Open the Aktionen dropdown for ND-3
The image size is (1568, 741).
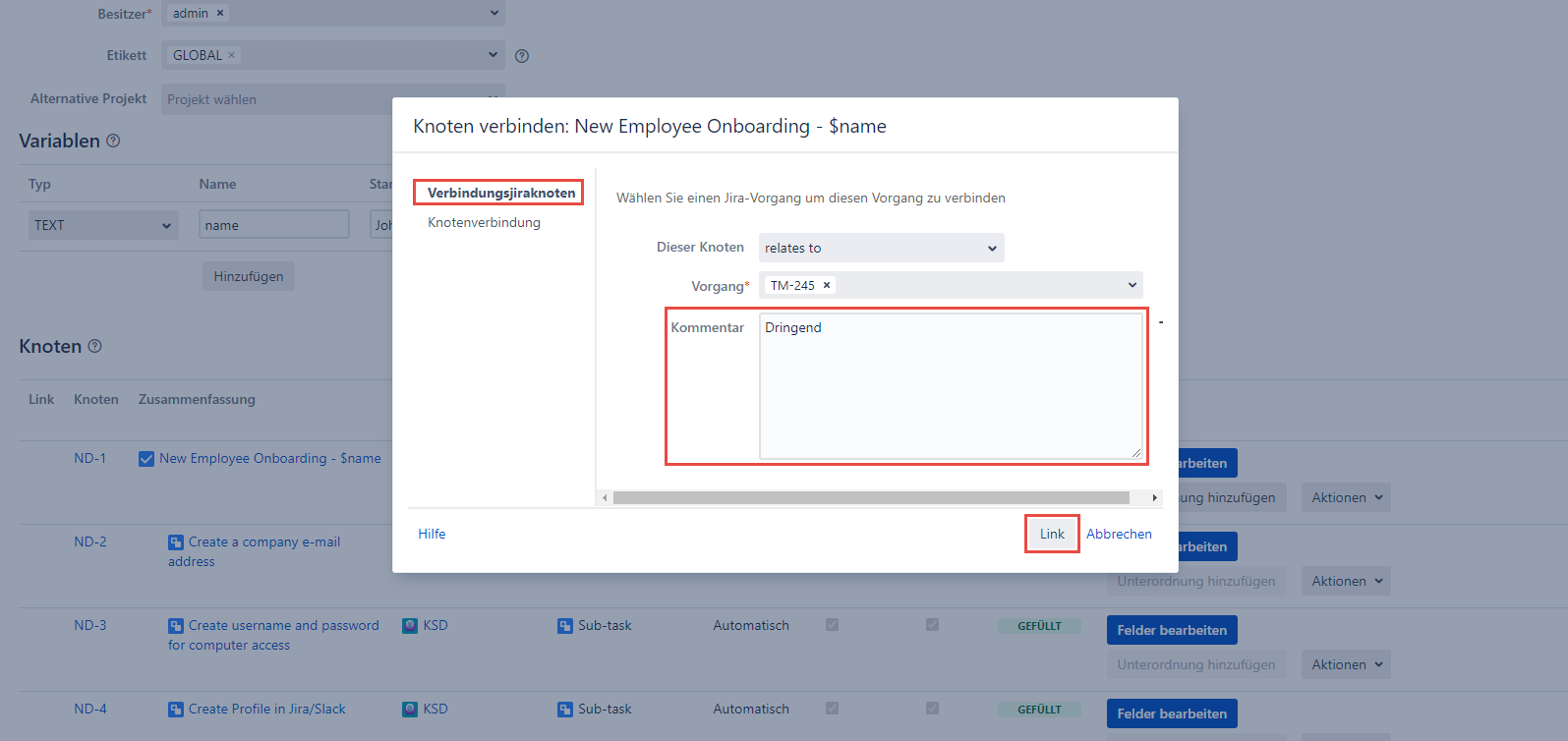(x=1346, y=664)
